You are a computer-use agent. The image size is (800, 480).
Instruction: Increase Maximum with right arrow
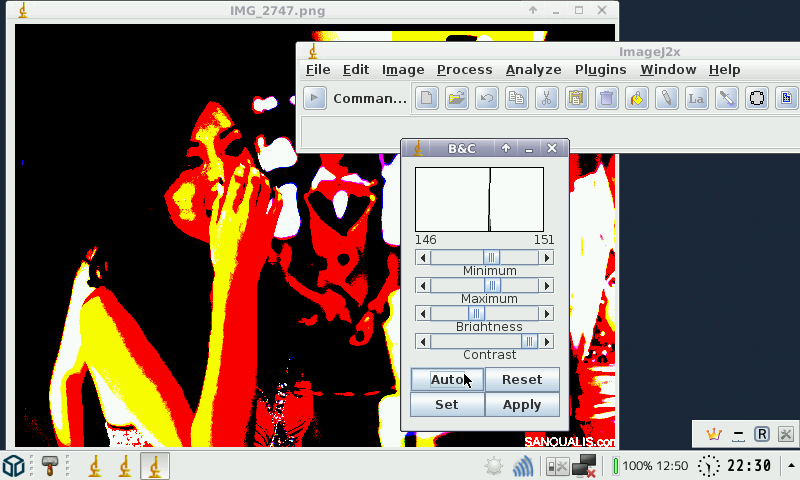(546, 286)
